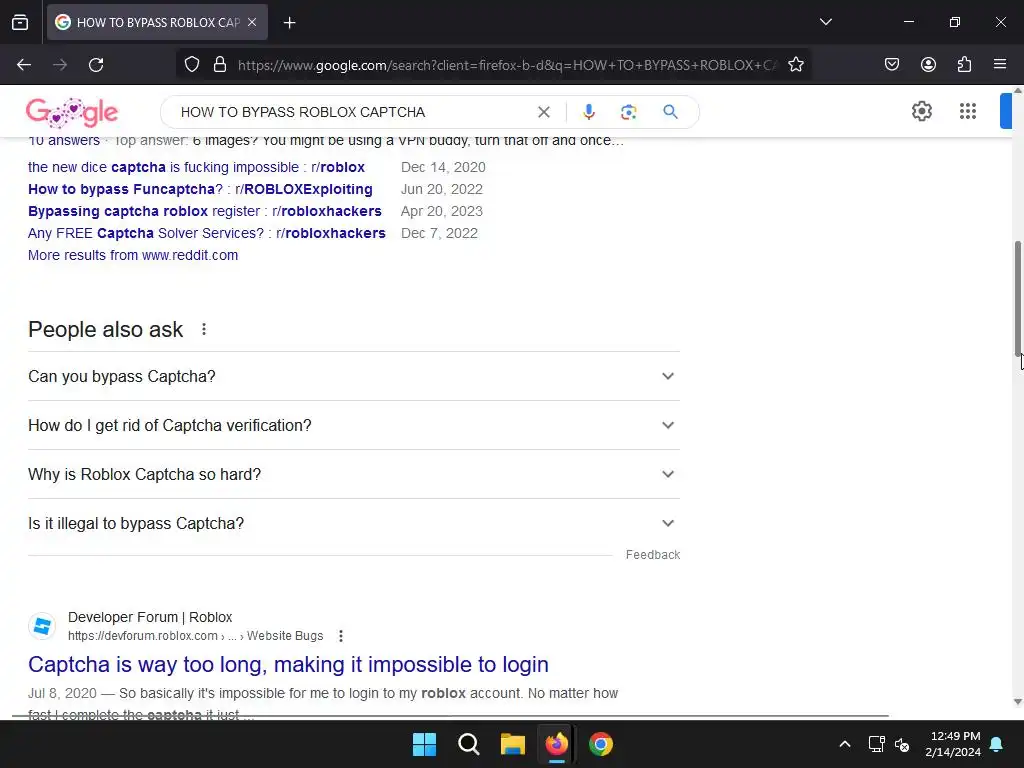The width and height of the screenshot is (1024, 768).
Task: Show site security padlock info
Action: tap(220, 65)
